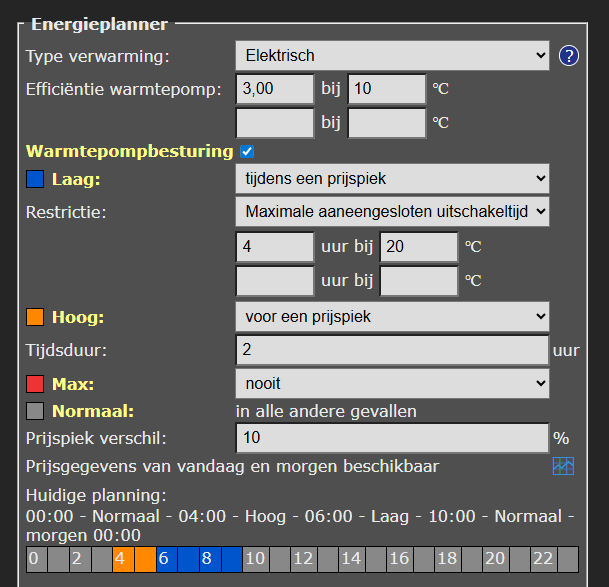Toggle the Warmtepompbesturing checkbox
The height and width of the screenshot is (587, 609).
coord(247,151)
